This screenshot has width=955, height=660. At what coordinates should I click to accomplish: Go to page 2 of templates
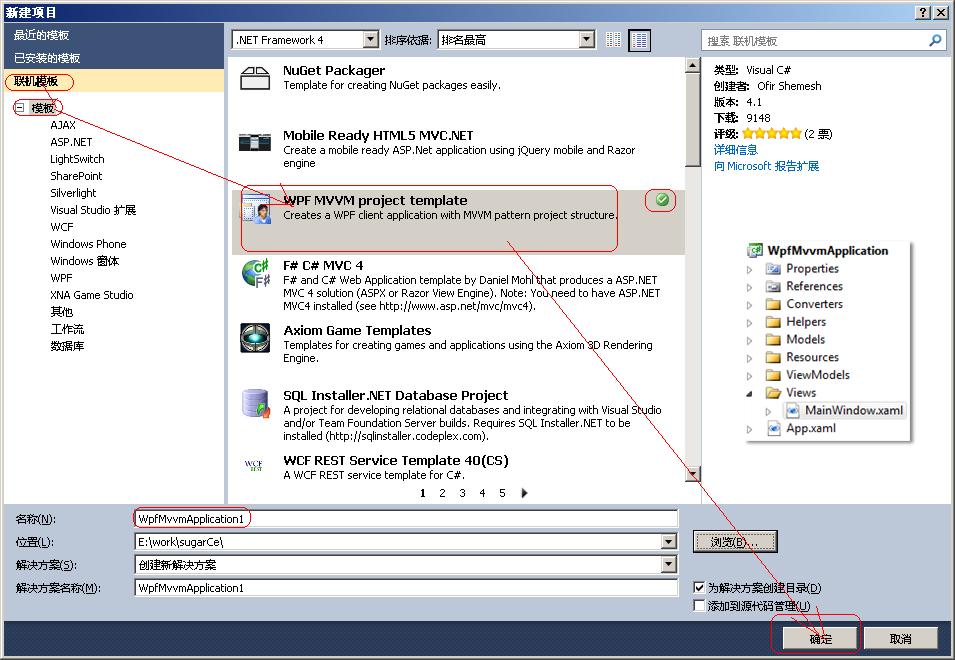point(442,493)
